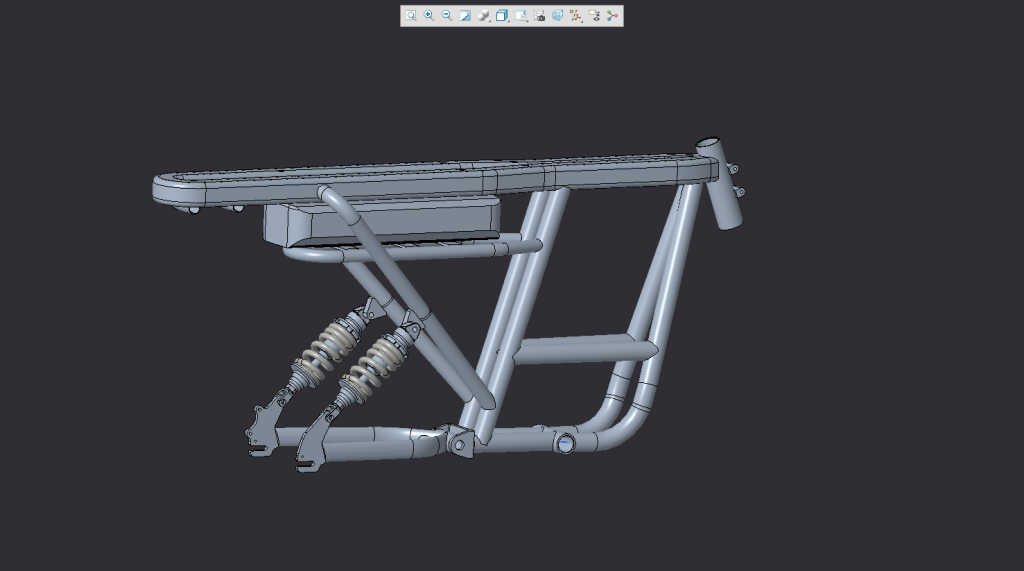Toggle the spin center icon
This screenshot has width=1024, height=571.
pos(613,15)
